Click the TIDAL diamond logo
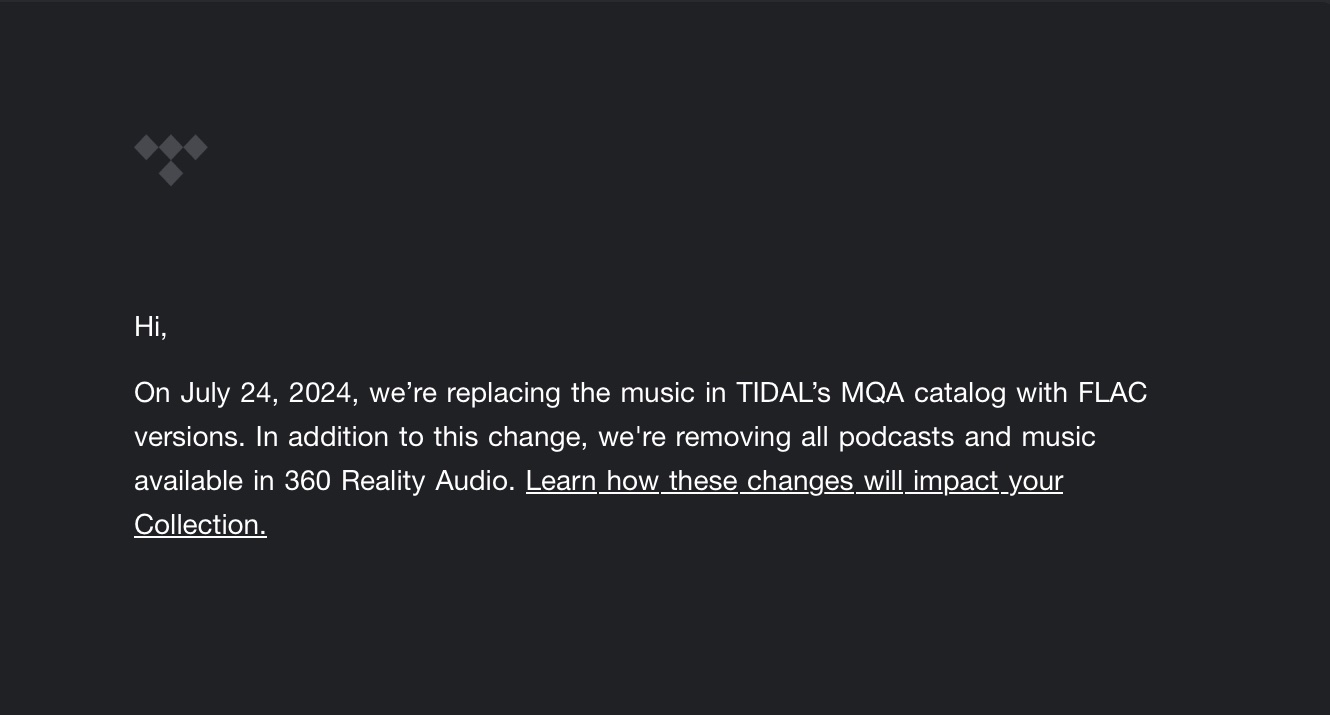 (171, 159)
